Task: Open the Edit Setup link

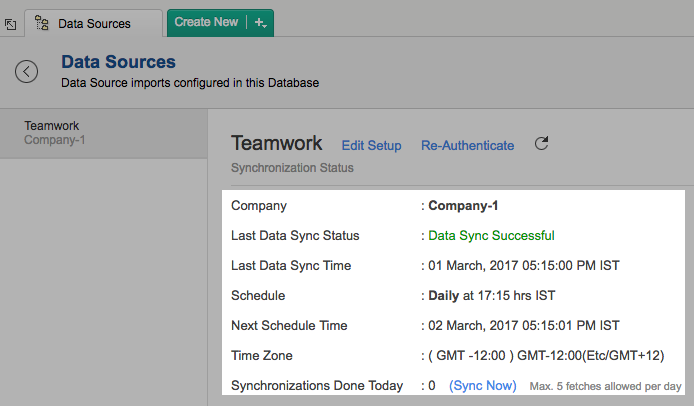Action: [x=371, y=146]
